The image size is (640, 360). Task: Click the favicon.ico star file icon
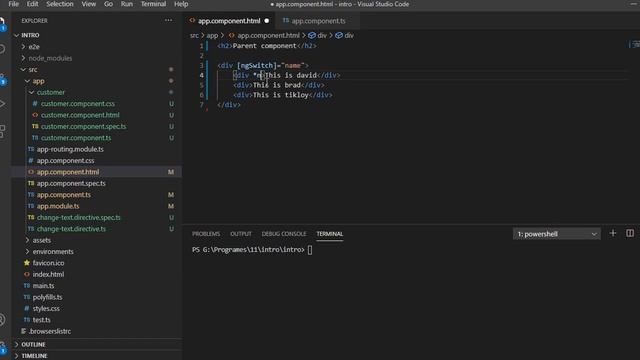click(x=27, y=263)
